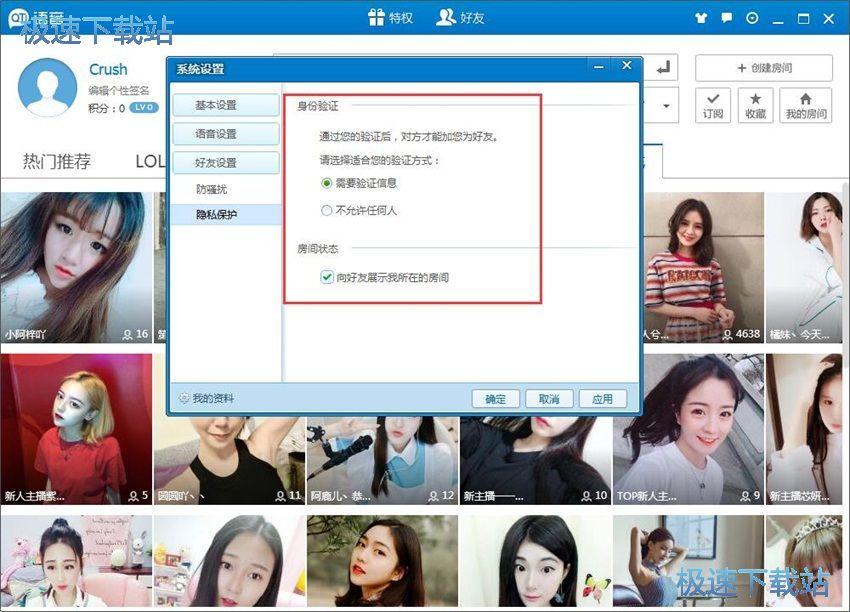Open the message bubble icon in title bar
The height and width of the screenshot is (612, 850).
[x=726, y=18]
